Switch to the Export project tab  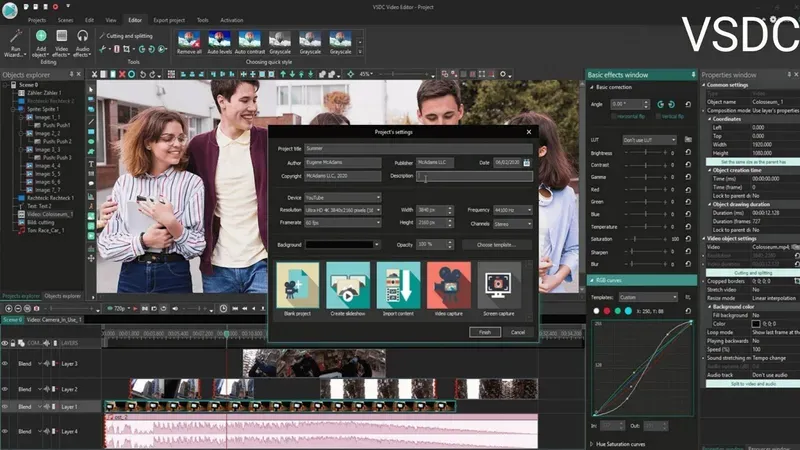coord(169,20)
